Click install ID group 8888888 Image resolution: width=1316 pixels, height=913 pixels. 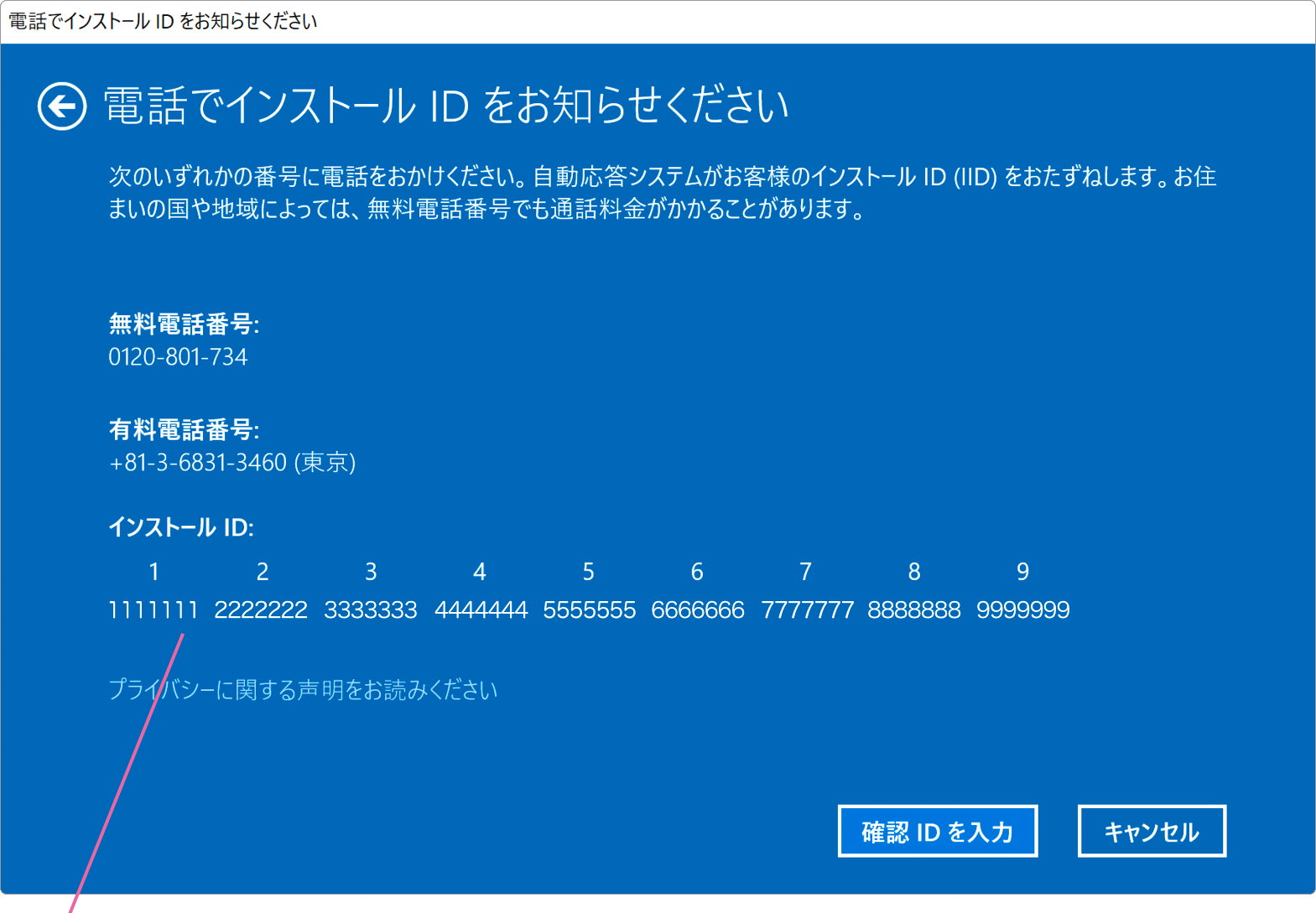click(914, 610)
